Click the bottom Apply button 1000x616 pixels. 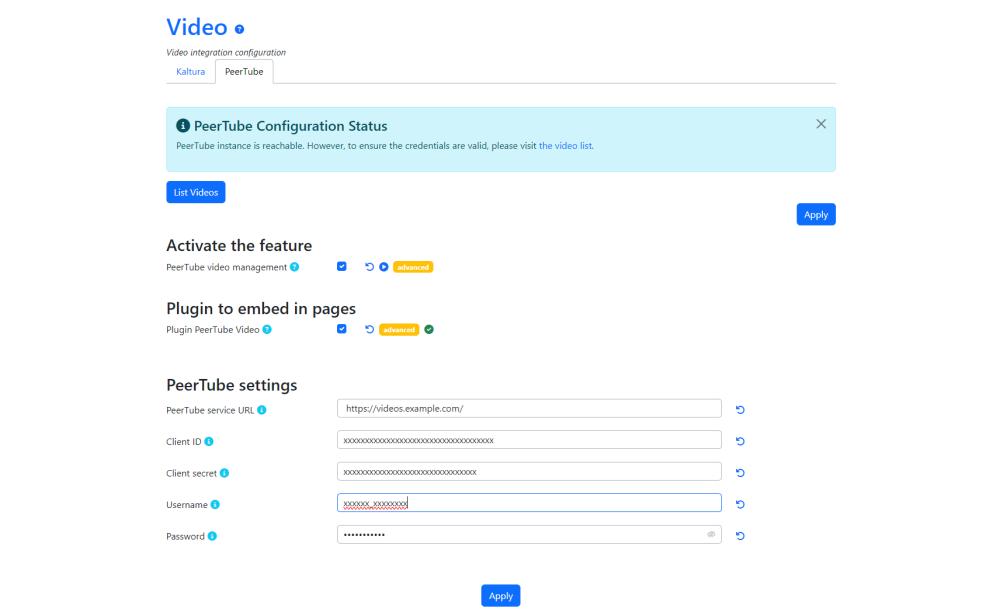tap(501, 596)
